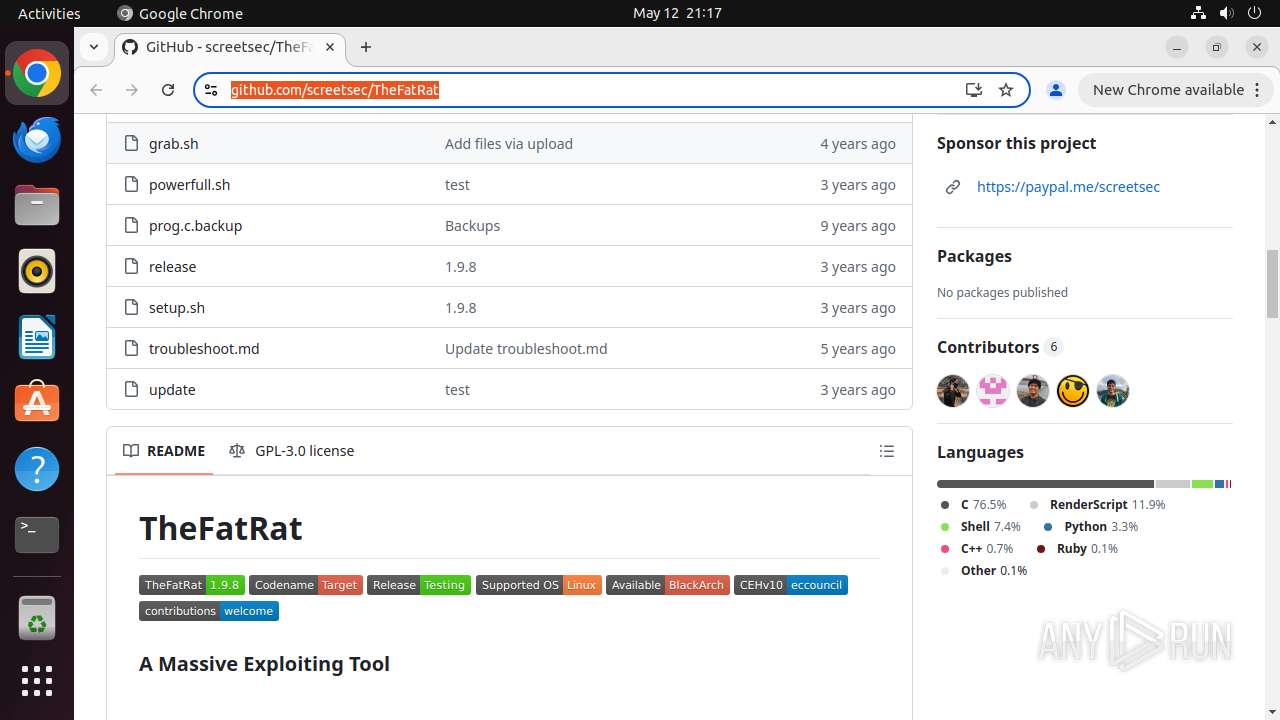Open the setup.sh file
The image size is (1280, 720).
[x=177, y=308]
